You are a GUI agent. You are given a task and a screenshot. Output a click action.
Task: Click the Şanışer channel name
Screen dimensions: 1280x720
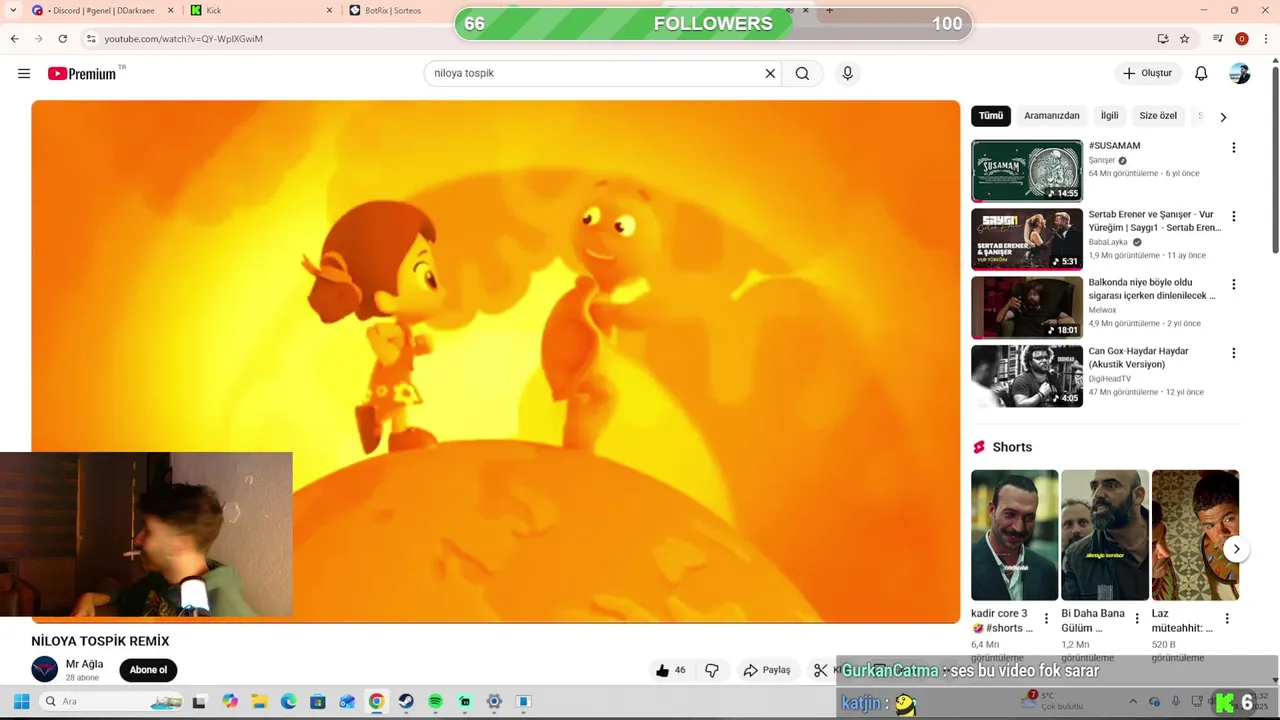tap(1102, 160)
